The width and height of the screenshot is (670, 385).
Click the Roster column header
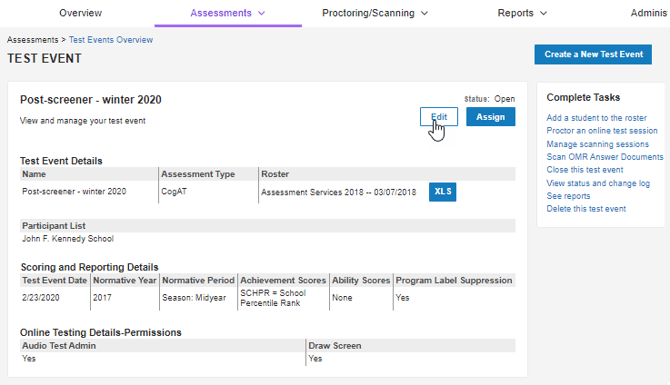point(275,174)
